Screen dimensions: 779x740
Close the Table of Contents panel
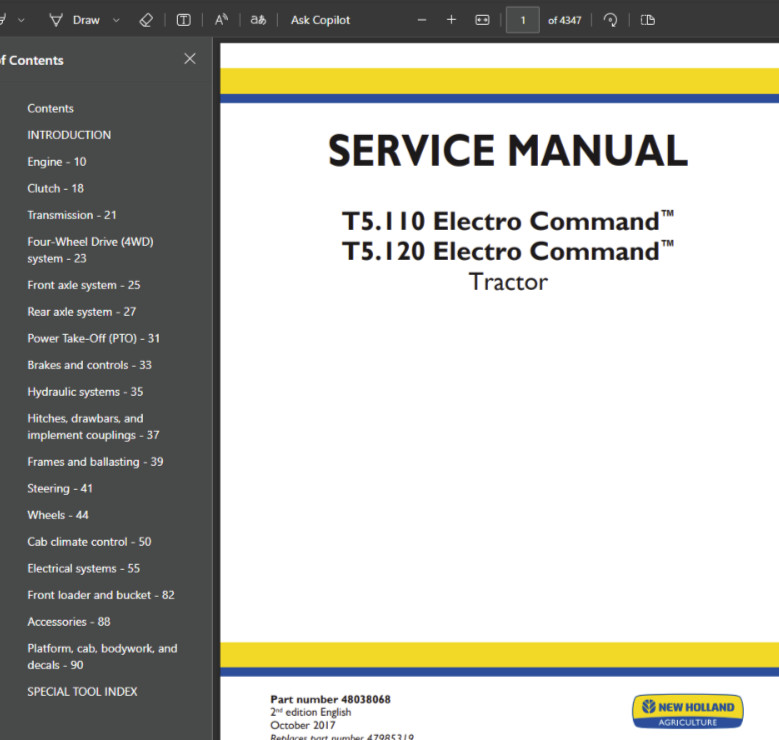[x=190, y=59]
